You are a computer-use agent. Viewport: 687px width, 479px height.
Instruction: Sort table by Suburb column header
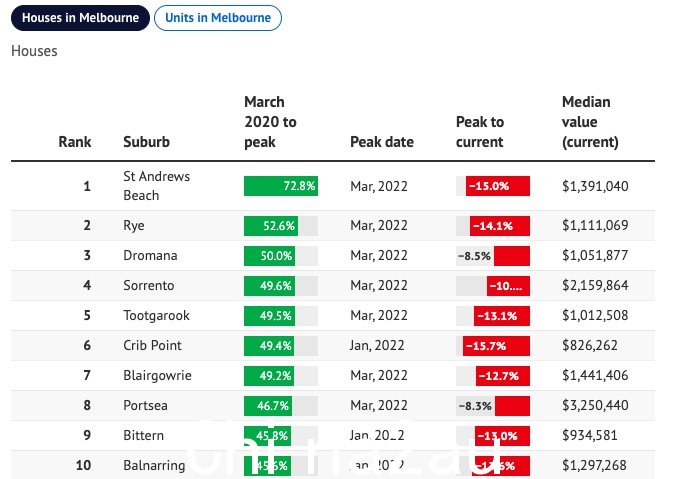tap(146, 142)
